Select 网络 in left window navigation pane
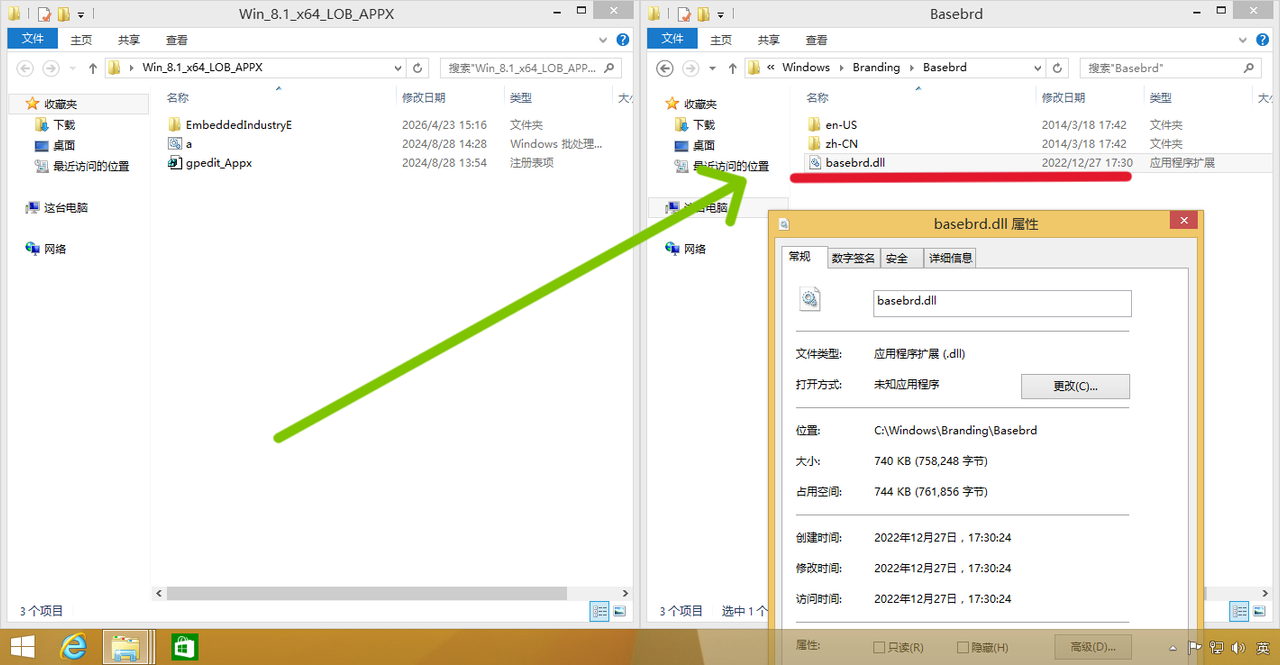 tap(46, 249)
